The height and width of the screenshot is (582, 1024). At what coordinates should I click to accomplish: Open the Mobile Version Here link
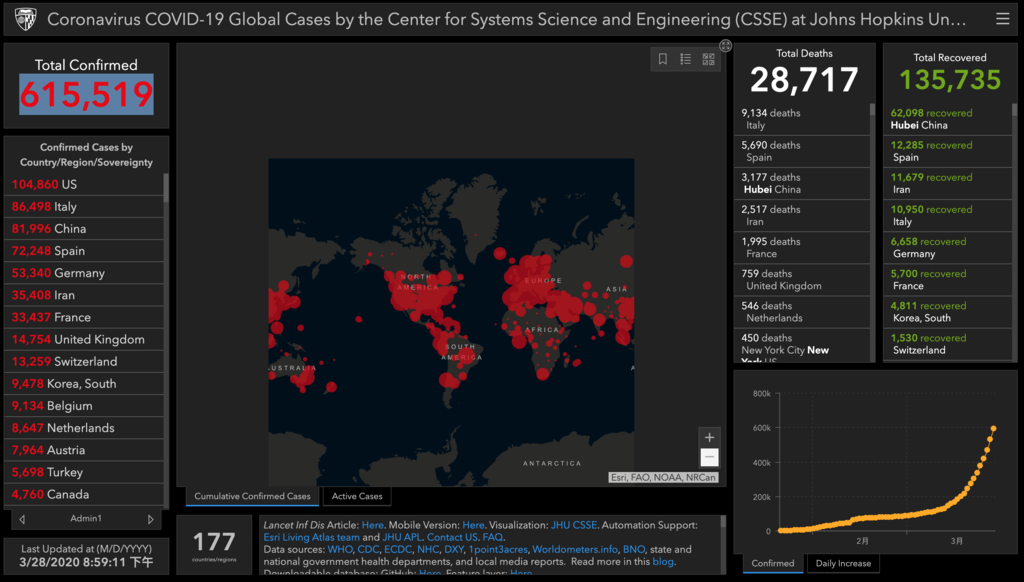click(473, 525)
